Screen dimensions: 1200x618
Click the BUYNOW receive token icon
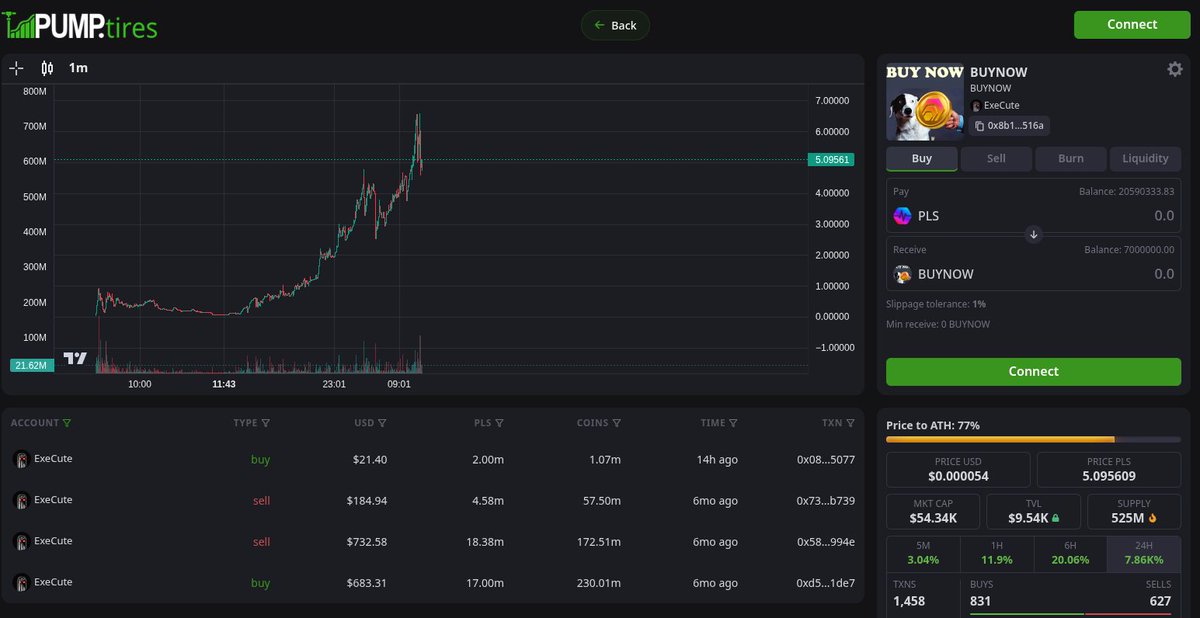pyautogui.click(x=902, y=274)
